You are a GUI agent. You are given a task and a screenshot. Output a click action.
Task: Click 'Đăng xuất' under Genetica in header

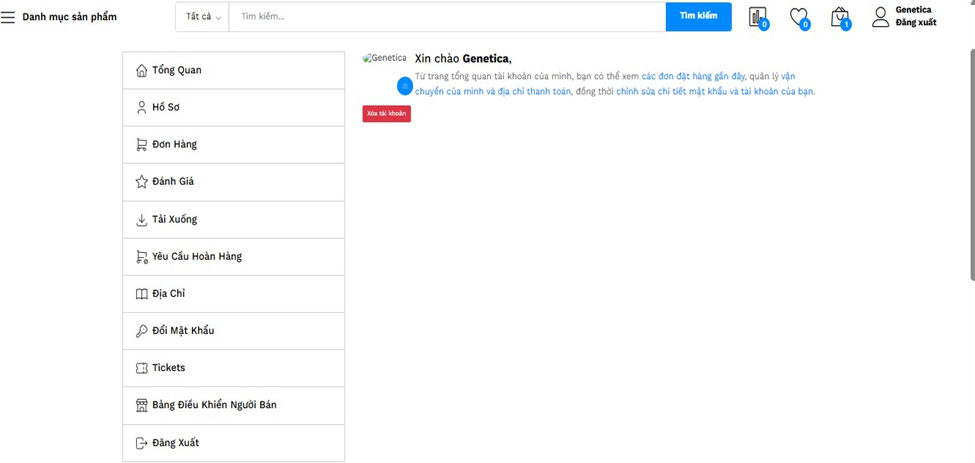point(915,23)
